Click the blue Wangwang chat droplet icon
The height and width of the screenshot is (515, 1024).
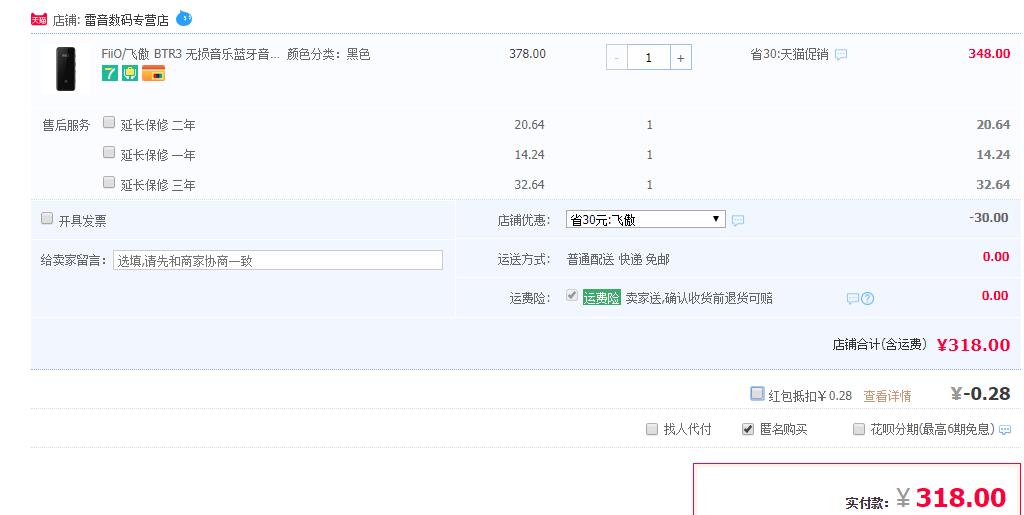click(184, 18)
